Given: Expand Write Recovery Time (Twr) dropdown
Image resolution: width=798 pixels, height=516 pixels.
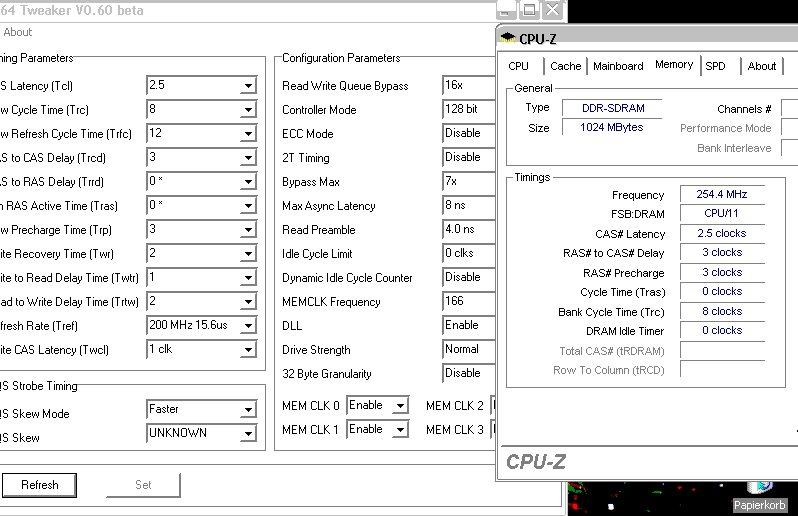Looking at the screenshot, I should pos(248,253).
